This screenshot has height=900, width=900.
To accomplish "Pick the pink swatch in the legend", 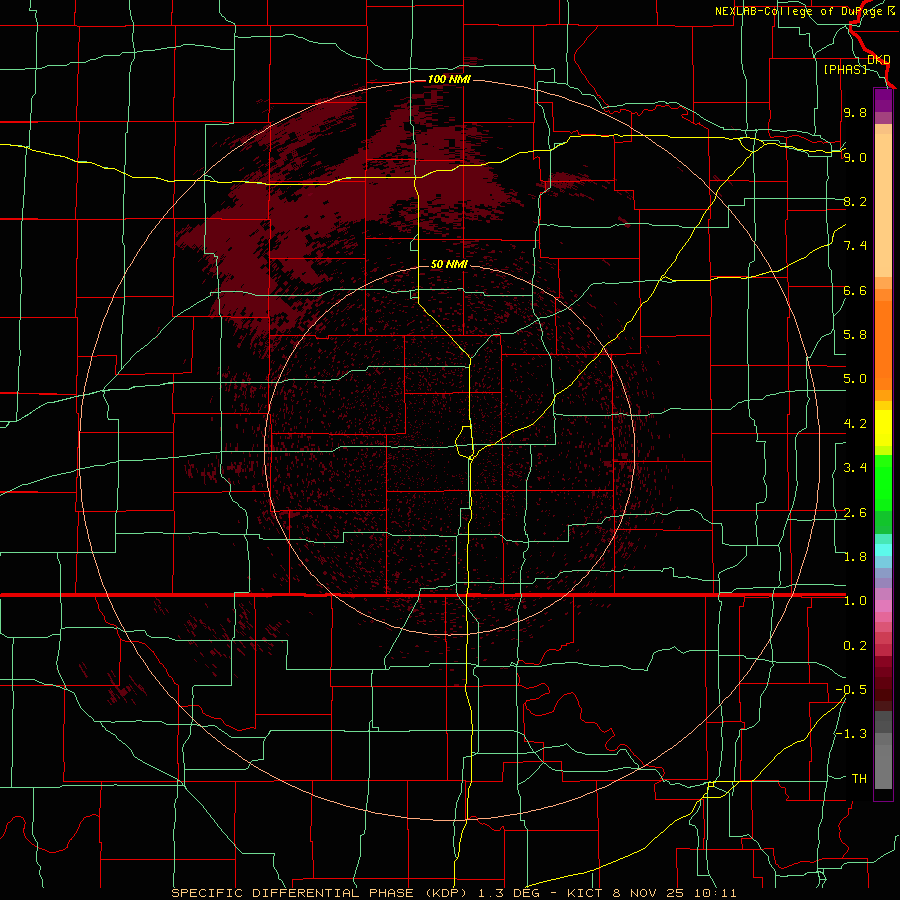I will pyautogui.click(x=883, y=606).
